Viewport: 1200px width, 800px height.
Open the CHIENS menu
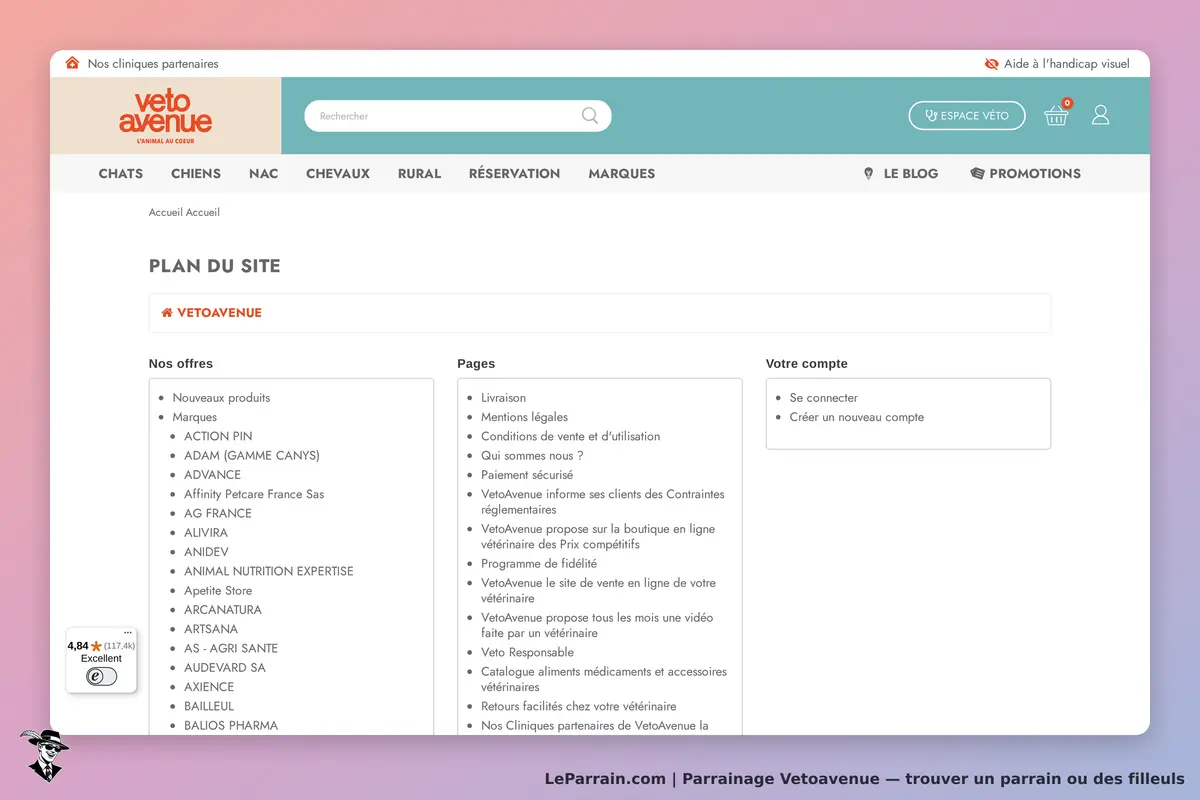click(x=196, y=173)
